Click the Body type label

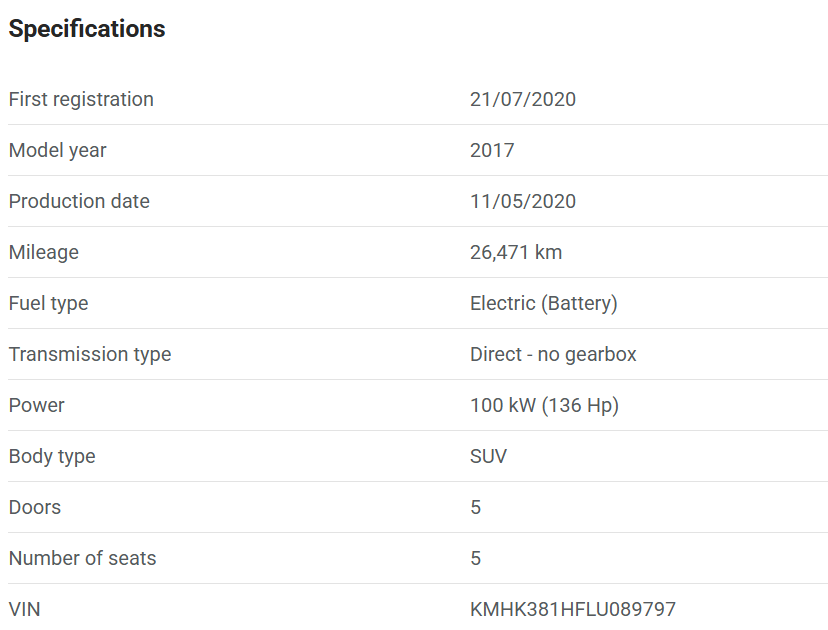(52, 456)
